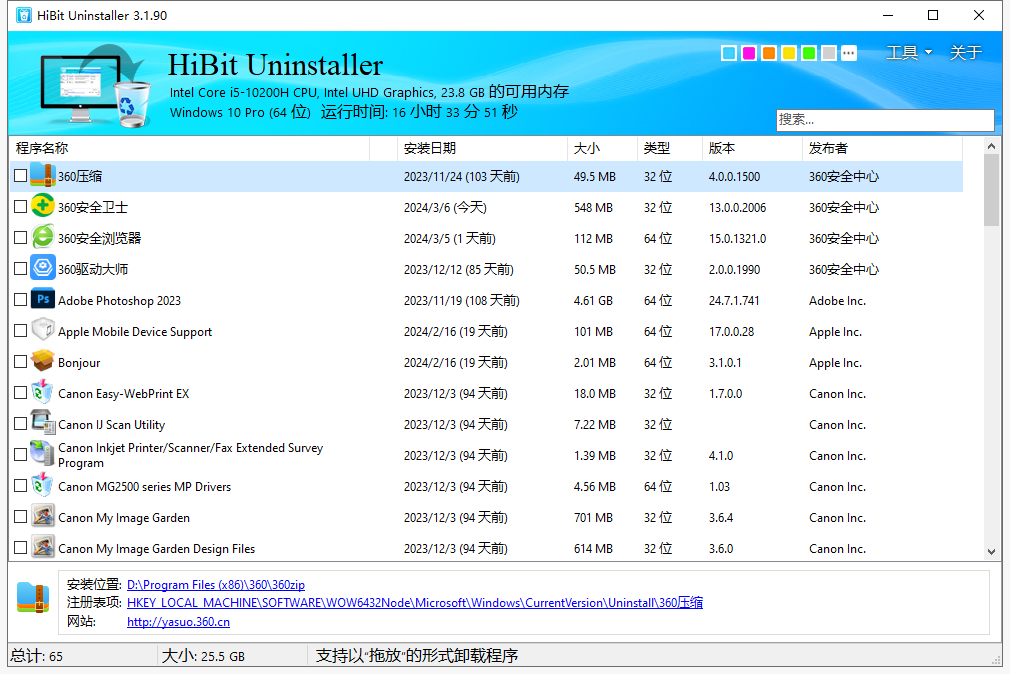
Task: Enable the Bonjour checkbox
Action: pyautogui.click(x=20, y=361)
